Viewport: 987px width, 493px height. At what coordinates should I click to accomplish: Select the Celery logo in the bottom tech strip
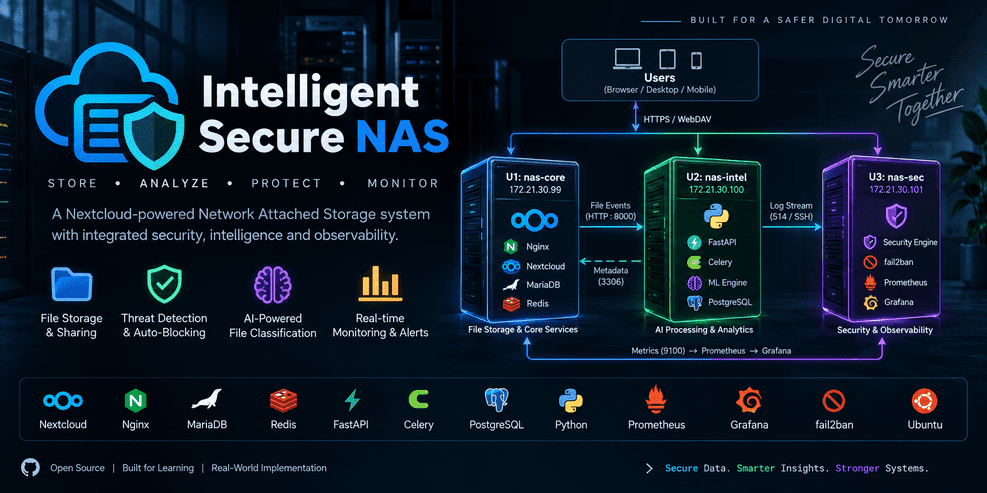coord(418,400)
